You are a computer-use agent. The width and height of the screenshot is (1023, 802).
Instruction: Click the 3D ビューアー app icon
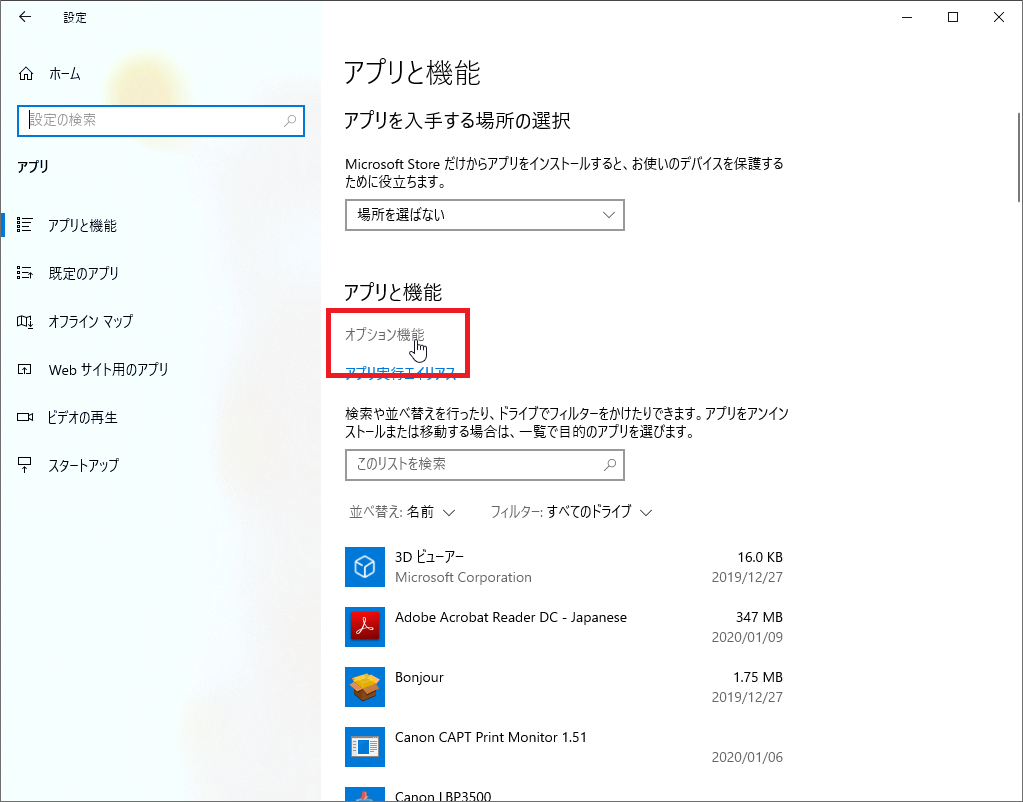pos(365,567)
